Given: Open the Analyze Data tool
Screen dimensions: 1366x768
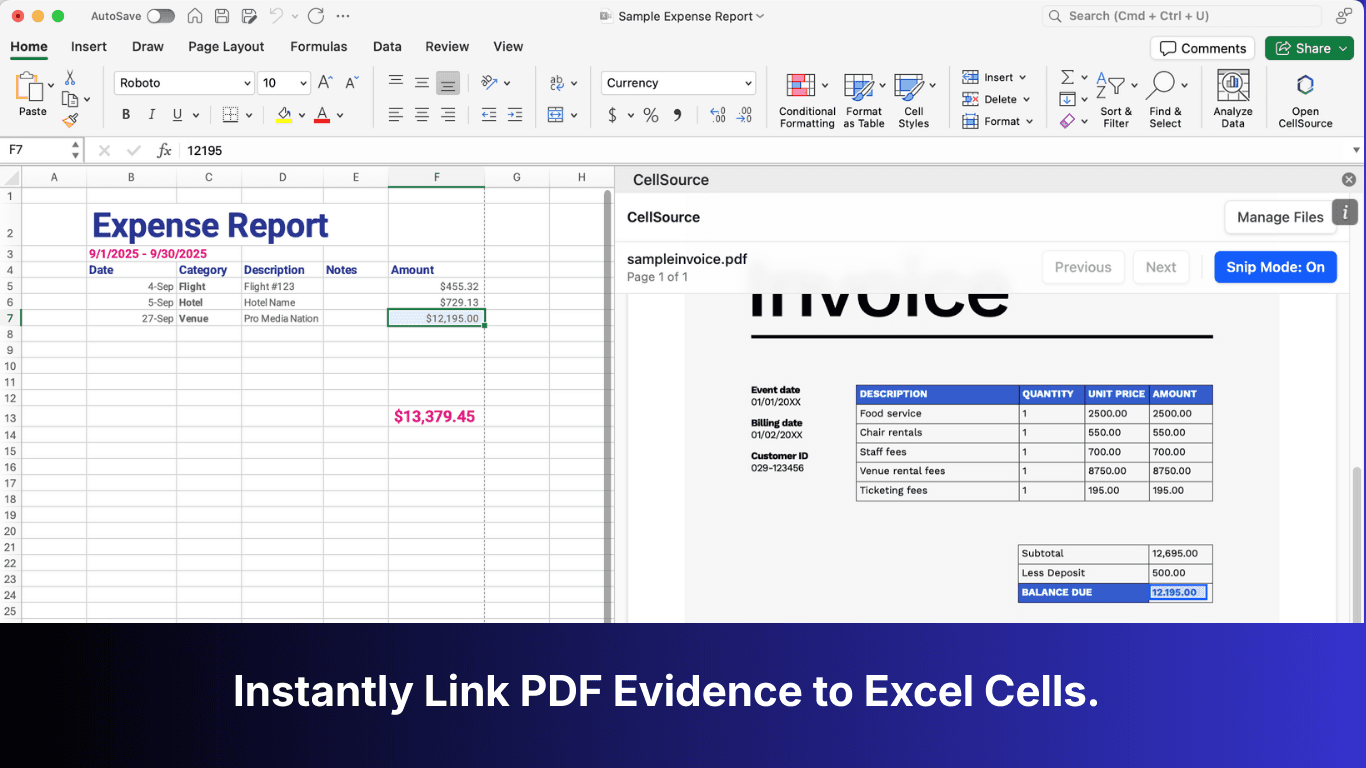Looking at the screenshot, I should point(1232,97).
